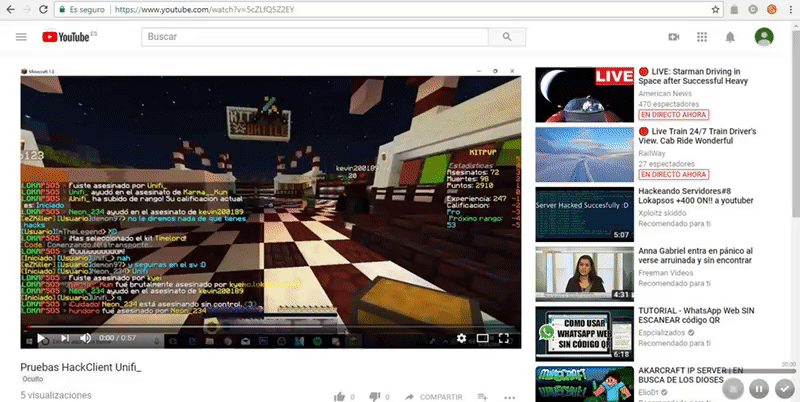Screen dimensions: 800x402
Task: Click the YouTube home logo
Action: (66, 37)
